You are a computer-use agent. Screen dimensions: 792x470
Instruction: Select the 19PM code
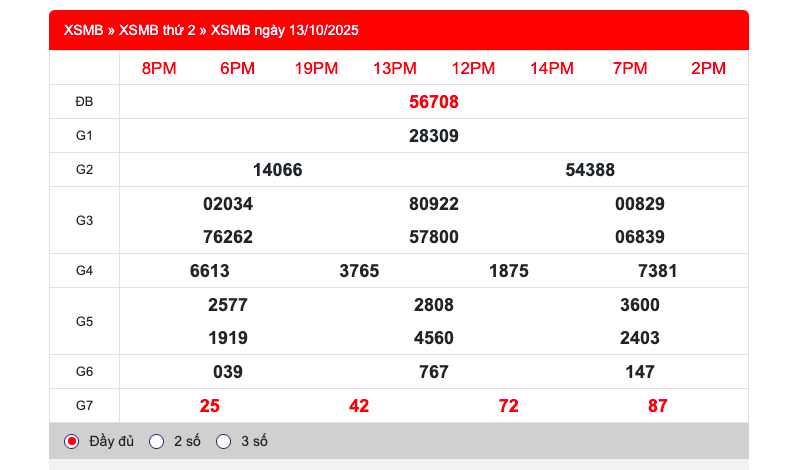pyautogui.click(x=316, y=68)
